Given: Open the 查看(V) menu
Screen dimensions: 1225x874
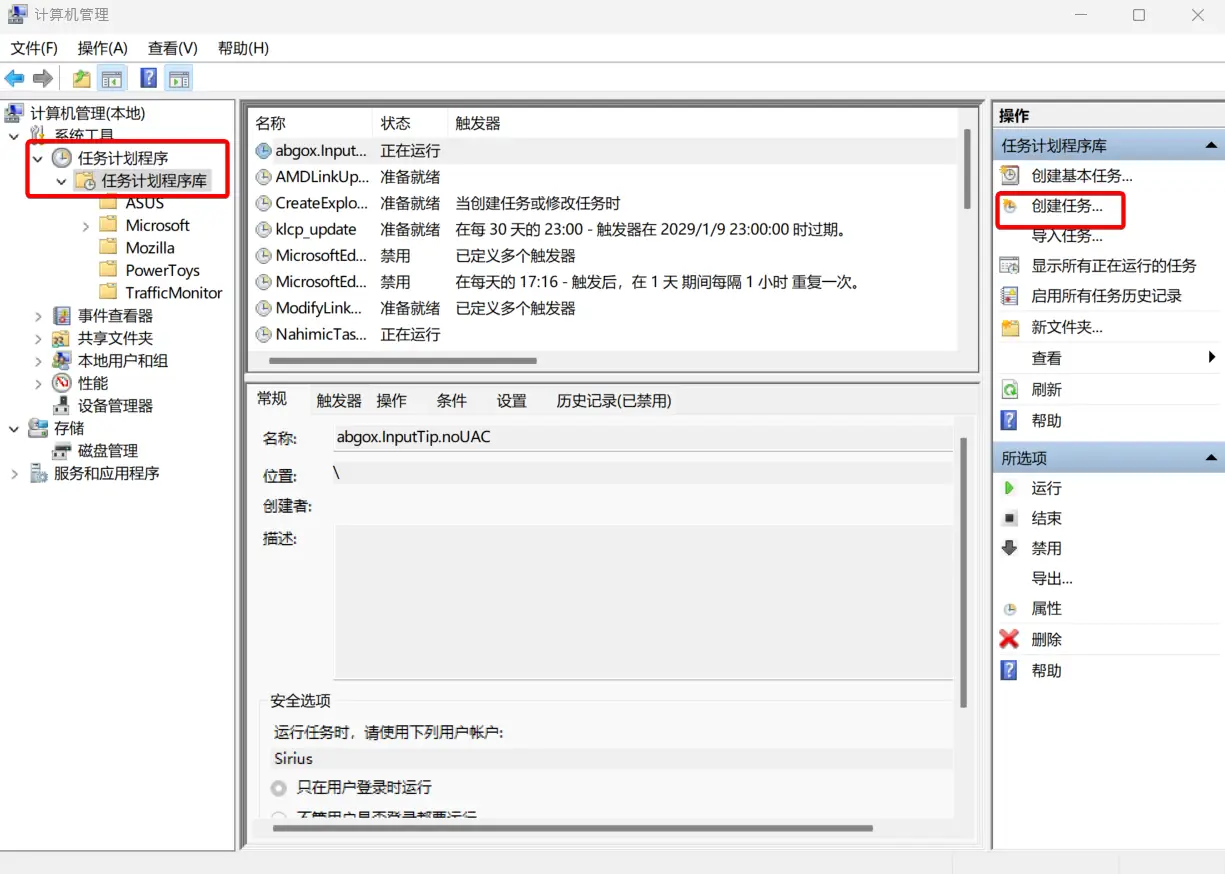Looking at the screenshot, I should [173, 48].
